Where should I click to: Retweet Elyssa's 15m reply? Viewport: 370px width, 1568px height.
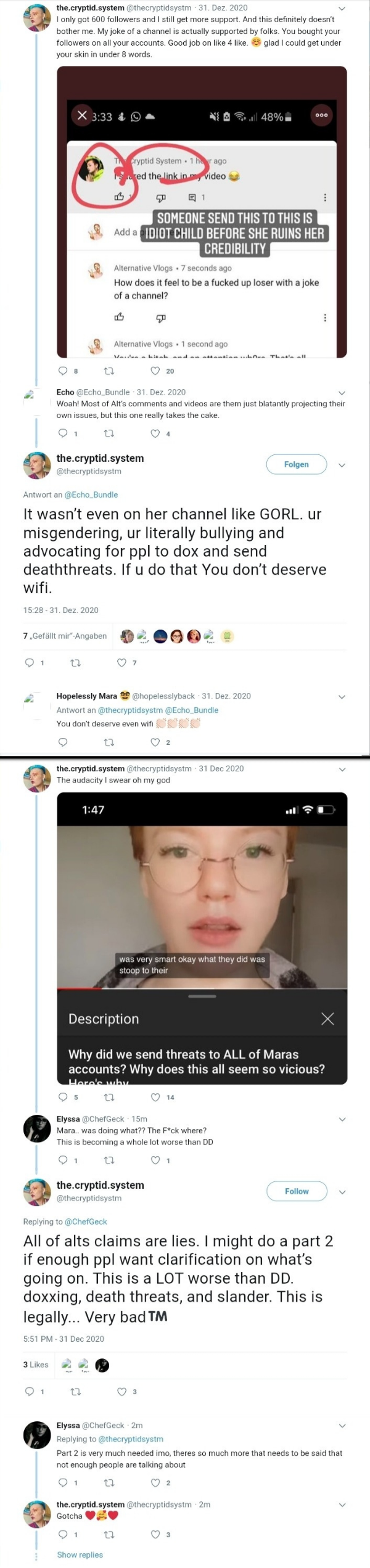[109, 1160]
